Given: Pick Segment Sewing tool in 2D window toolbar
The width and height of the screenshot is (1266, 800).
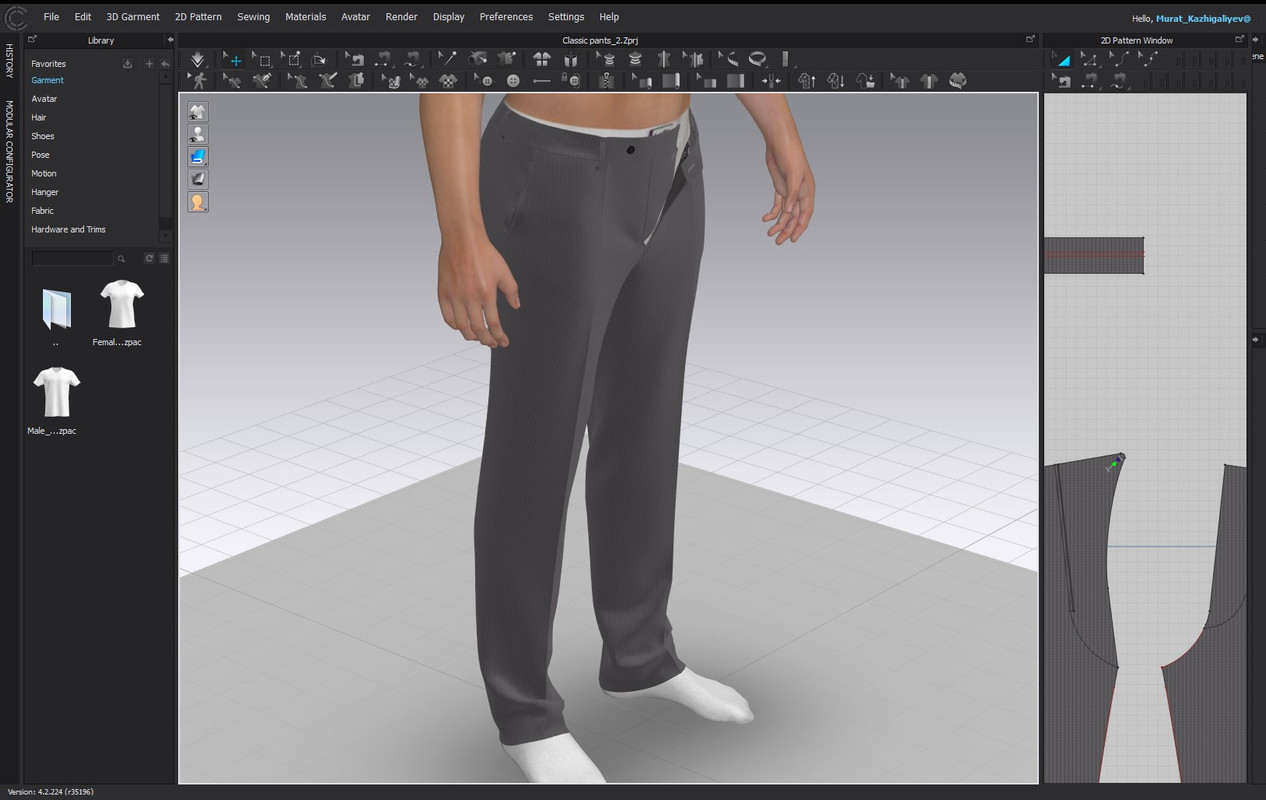Looking at the screenshot, I should coord(1090,80).
